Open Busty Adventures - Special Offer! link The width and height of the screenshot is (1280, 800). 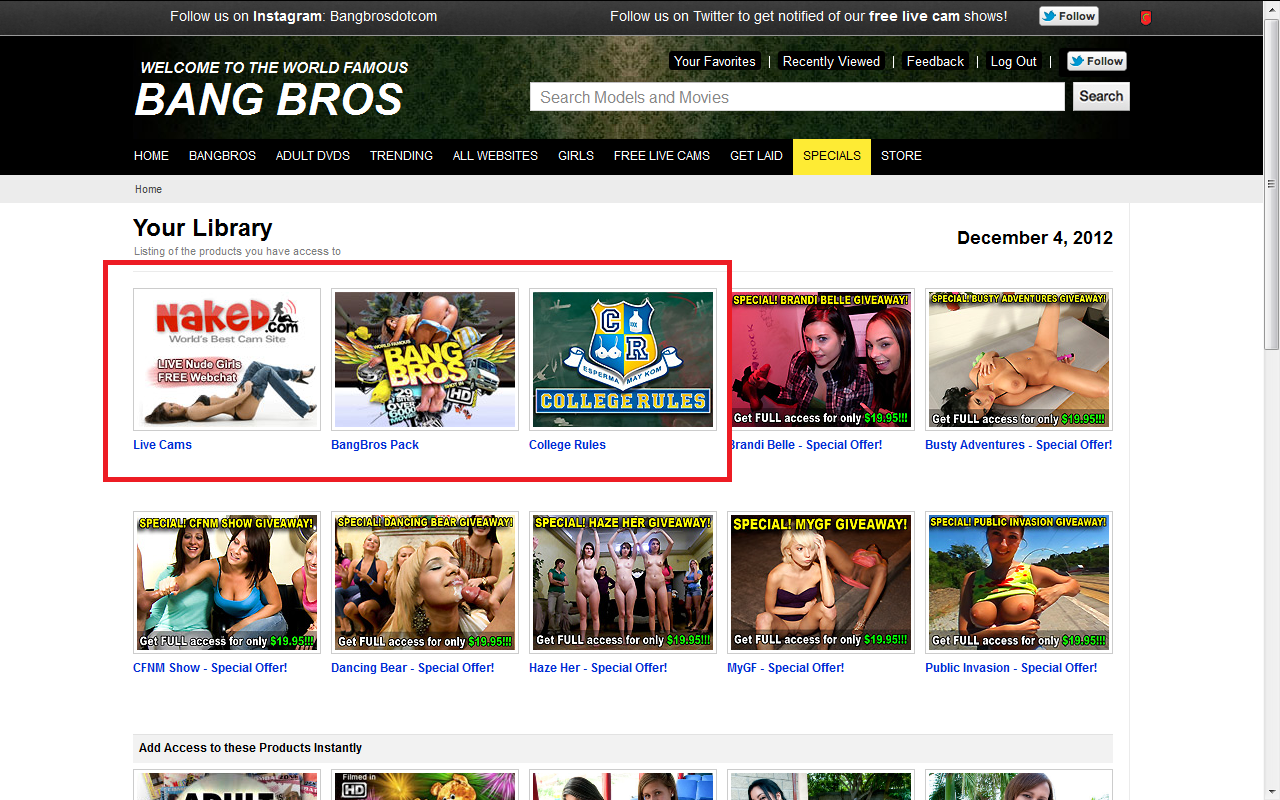[x=1018, y=445]
